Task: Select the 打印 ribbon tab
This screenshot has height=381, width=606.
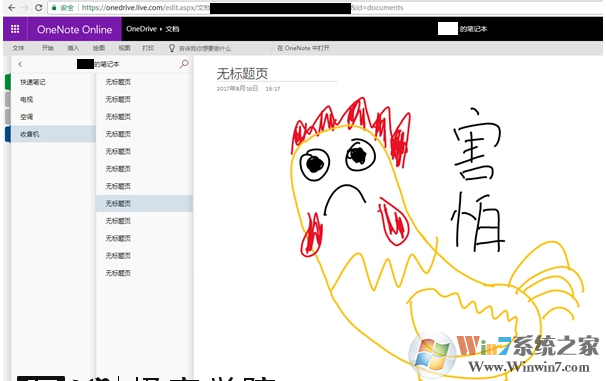Action: pos(148,48)
